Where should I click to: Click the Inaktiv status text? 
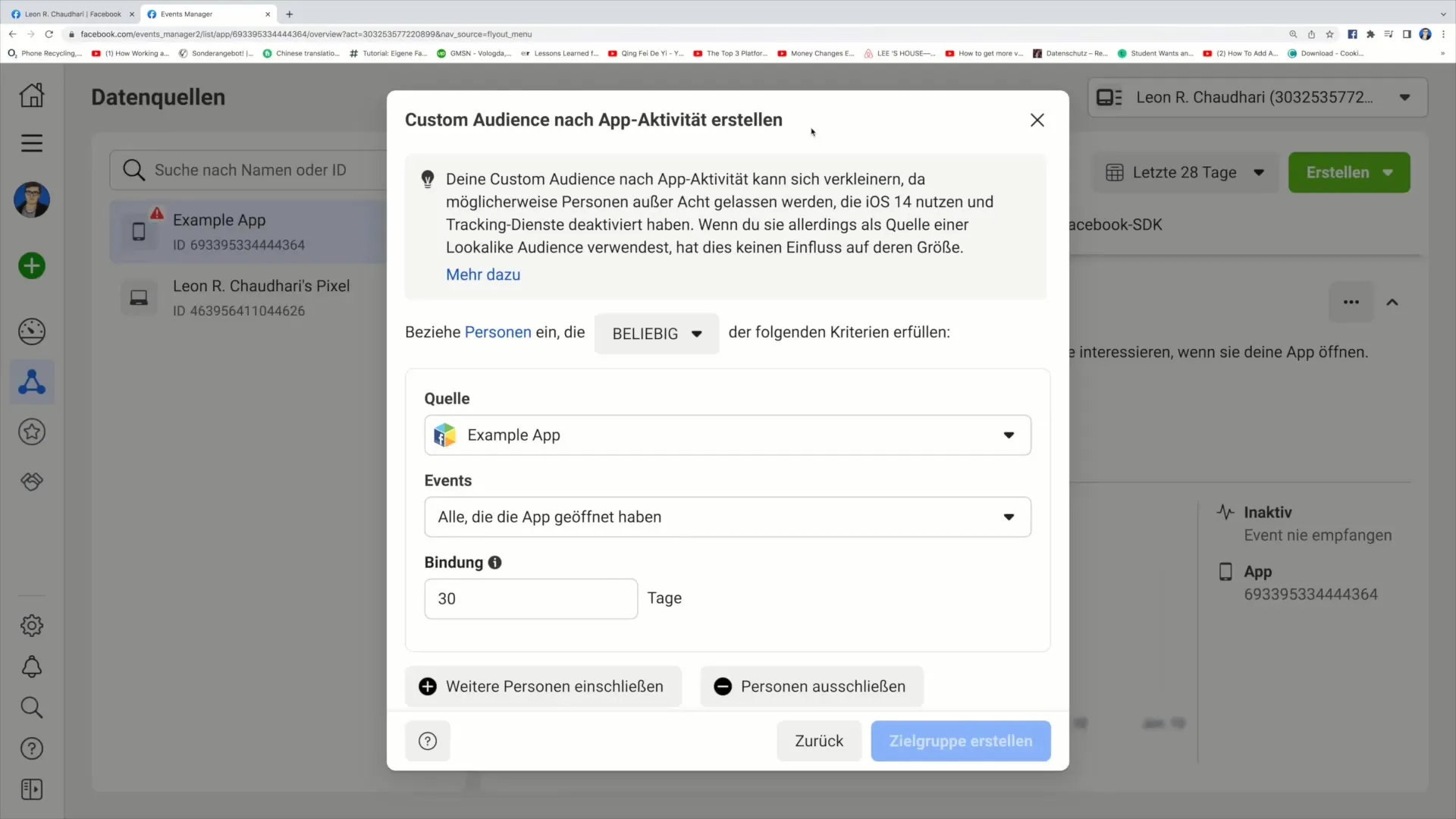pyautogui.click(x=1267, y=513)
